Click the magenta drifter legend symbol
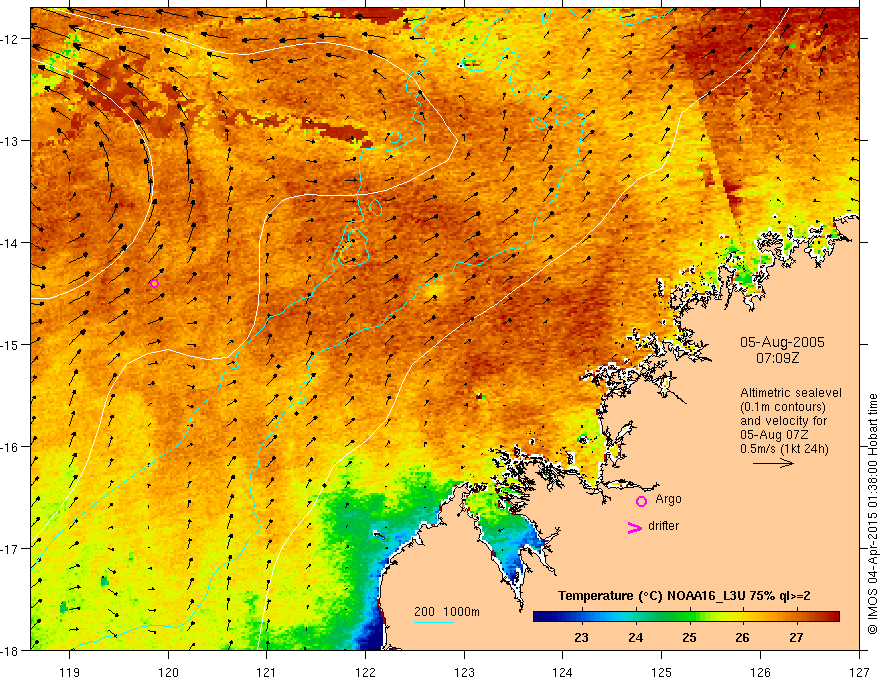This screenshot has height=680, width=880. tap(634, 527)
